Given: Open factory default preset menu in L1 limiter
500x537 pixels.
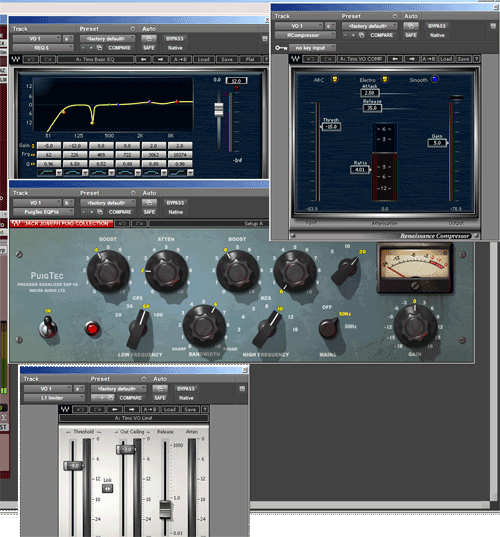Looking at the screenshot, I should [118, 389].
